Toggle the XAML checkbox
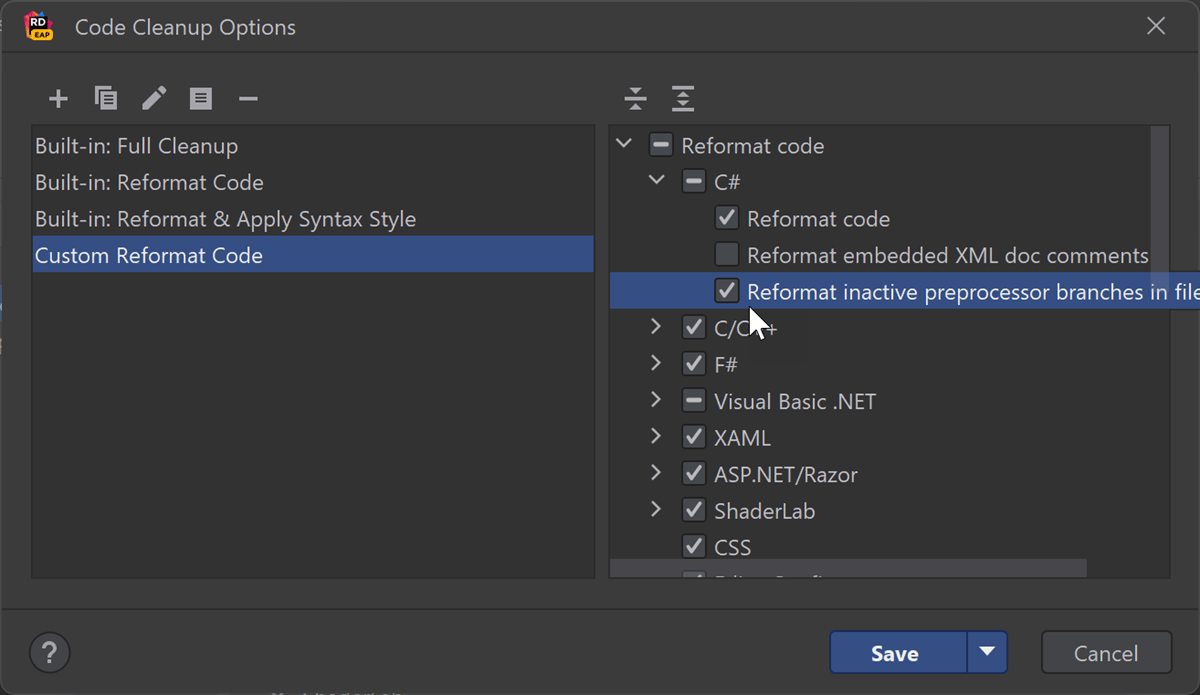Viewport: 1200px width, 695px height. (x=694, y=437)
